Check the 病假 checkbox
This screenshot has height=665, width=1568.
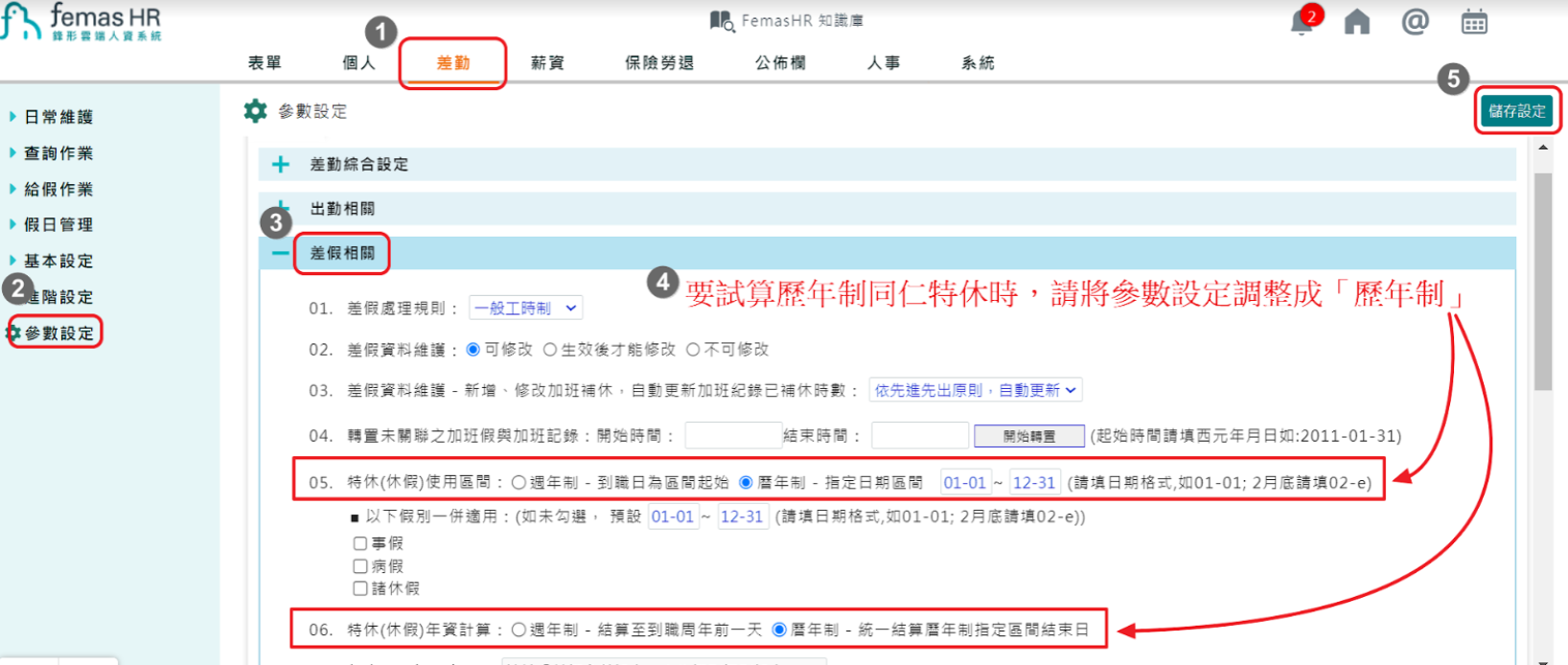coord(360,566)
